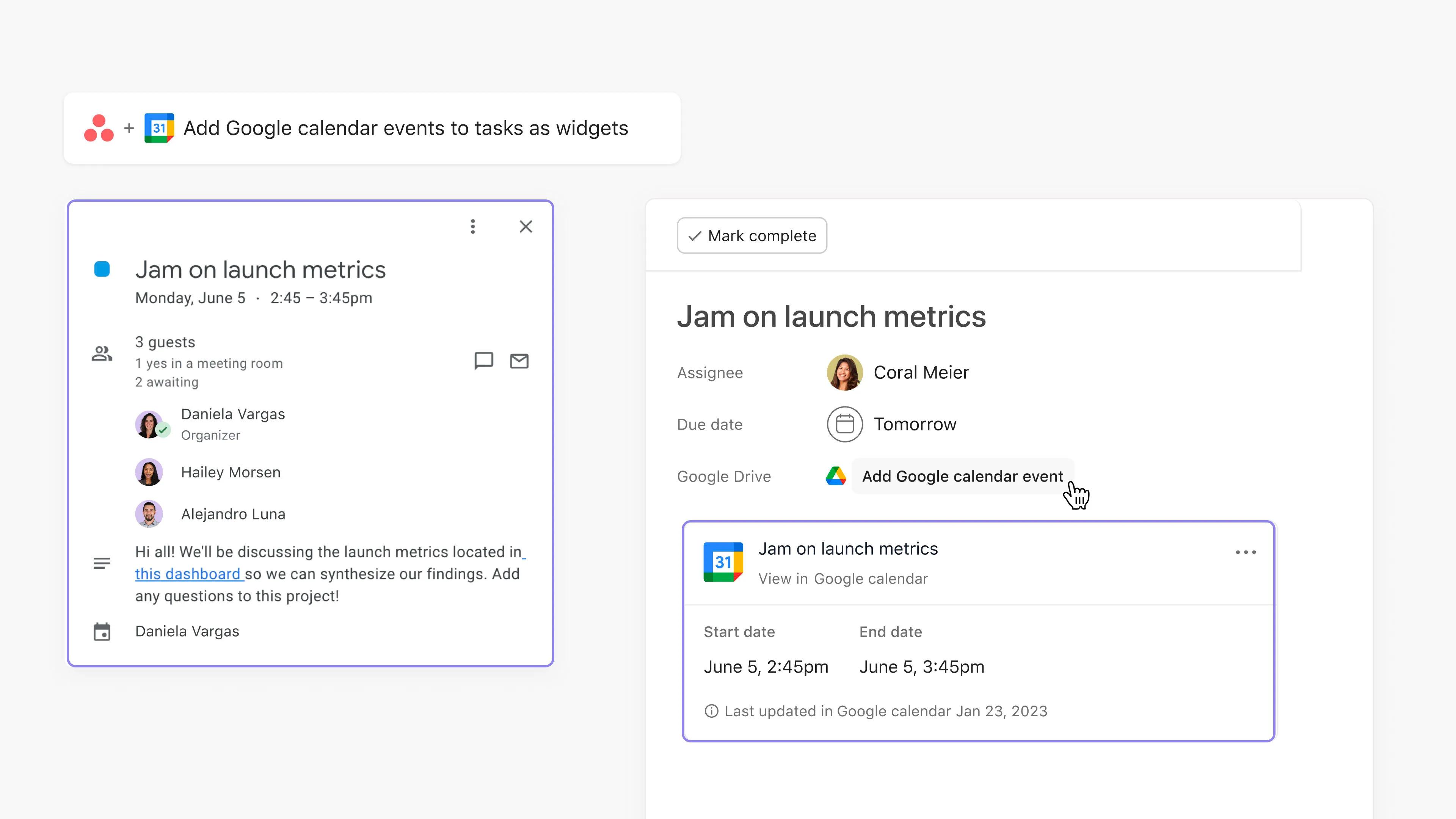This screenshot has height=819, width=1456.
Task: Click Alejandro Luna's avatar
Action: point(149,514)
